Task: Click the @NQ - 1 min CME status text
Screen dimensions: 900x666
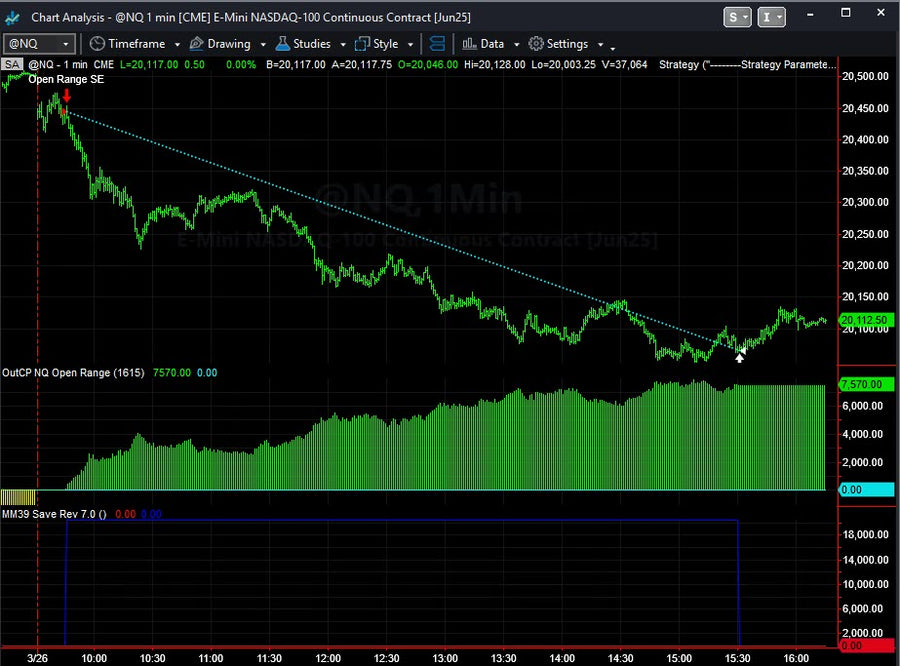Action: pos(71,64)
